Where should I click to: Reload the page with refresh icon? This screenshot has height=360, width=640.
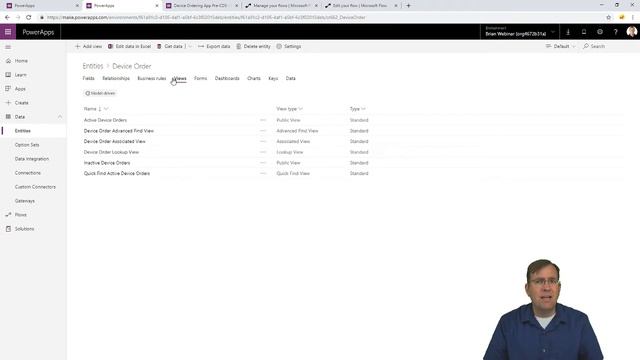(x=29, y=17)
